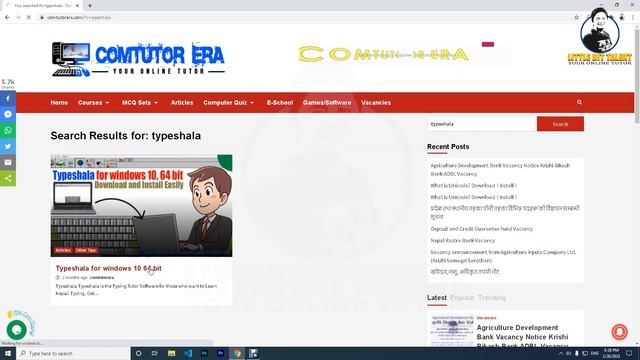Open the Typeshala article thumbnail image
The image size is (640, 360).
(141, 206)
